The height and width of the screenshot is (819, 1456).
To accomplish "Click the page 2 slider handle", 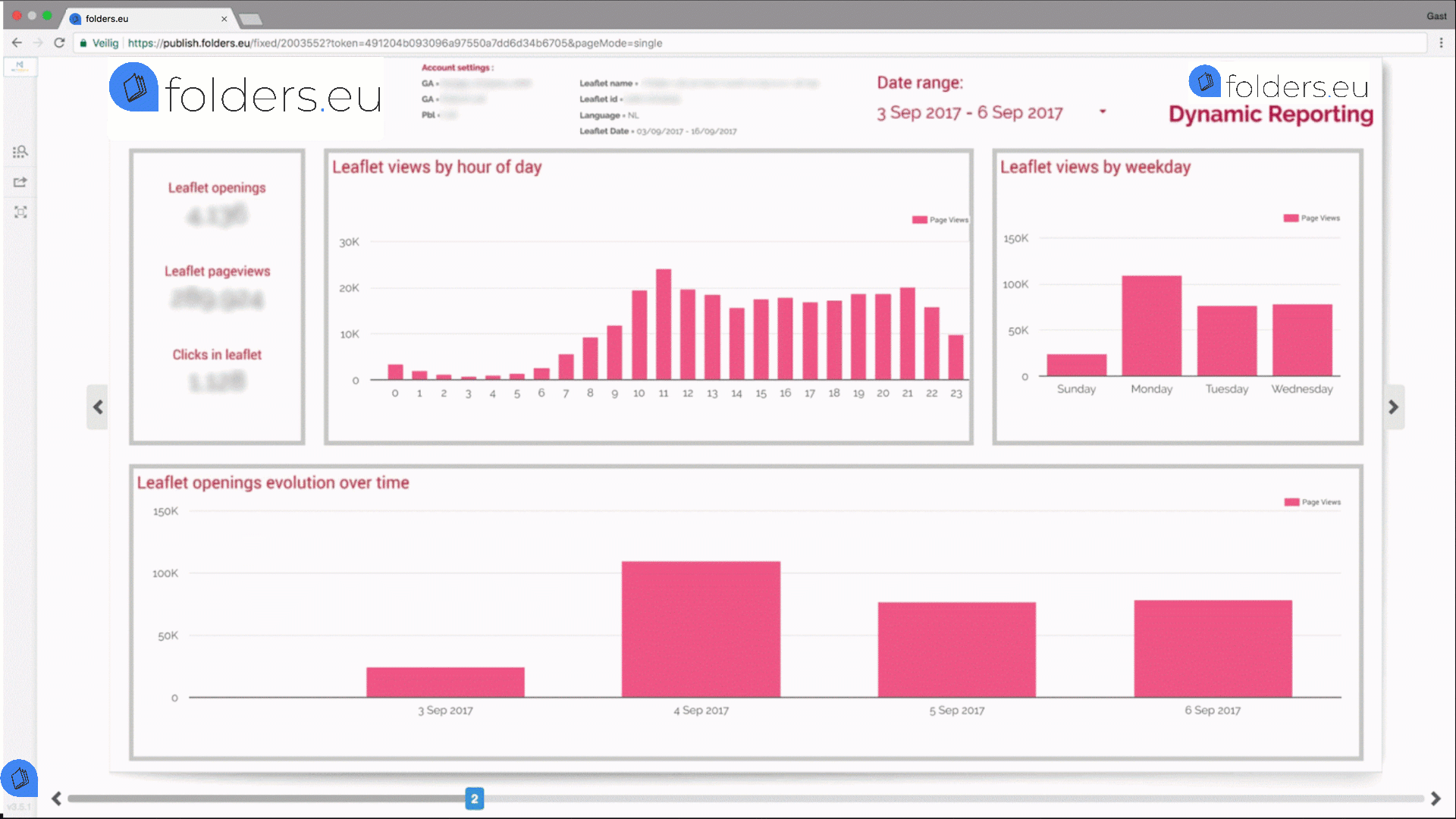I will 474,799.
